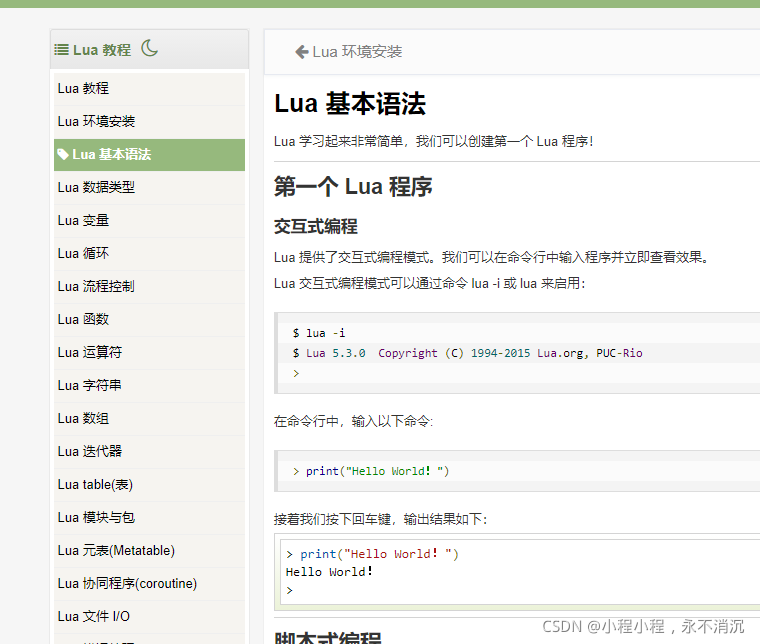This screenshot has width=760, height=644.
Task: Click the paragraph Lua 提供了交互式编程模式
Action: point(492,257)
